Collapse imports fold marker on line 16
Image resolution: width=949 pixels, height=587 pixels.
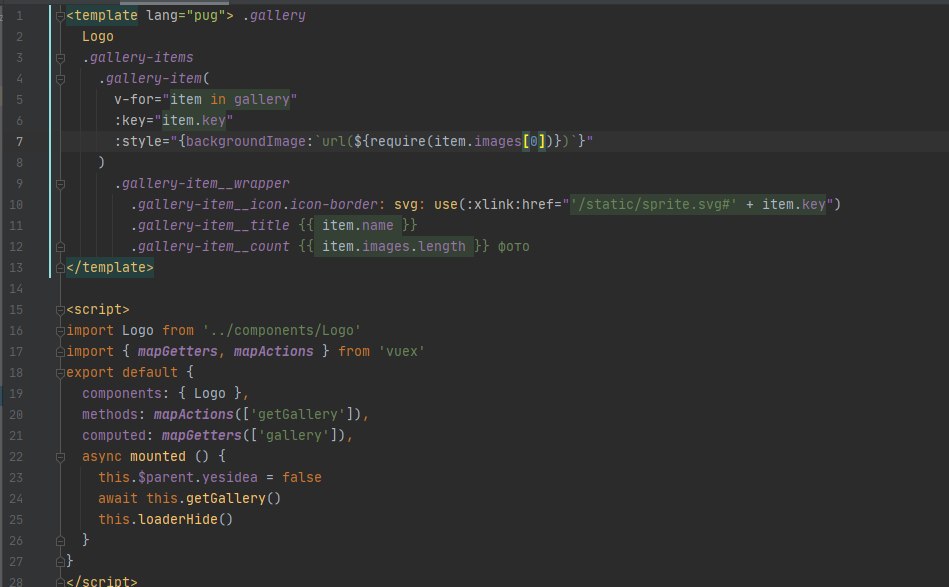click(61, 331)
